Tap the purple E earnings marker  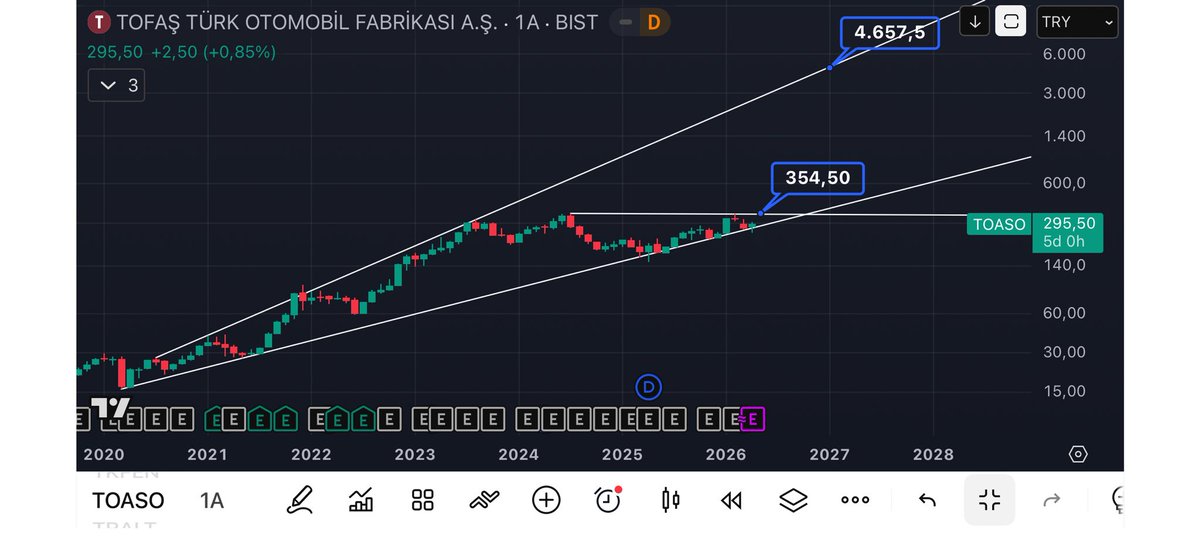753,419
